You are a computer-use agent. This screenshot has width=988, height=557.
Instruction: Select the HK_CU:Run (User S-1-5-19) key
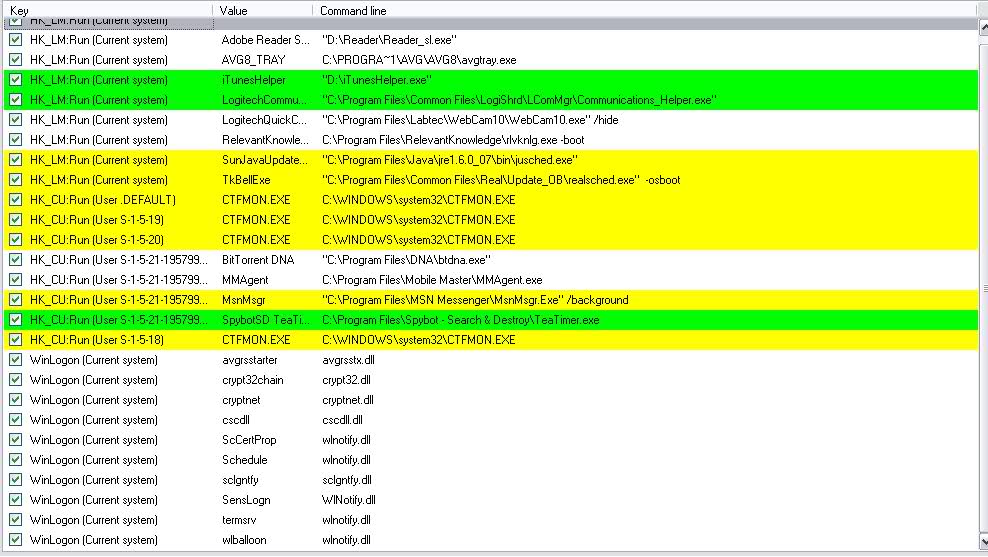pyautogui.click(x=97, y=220)
